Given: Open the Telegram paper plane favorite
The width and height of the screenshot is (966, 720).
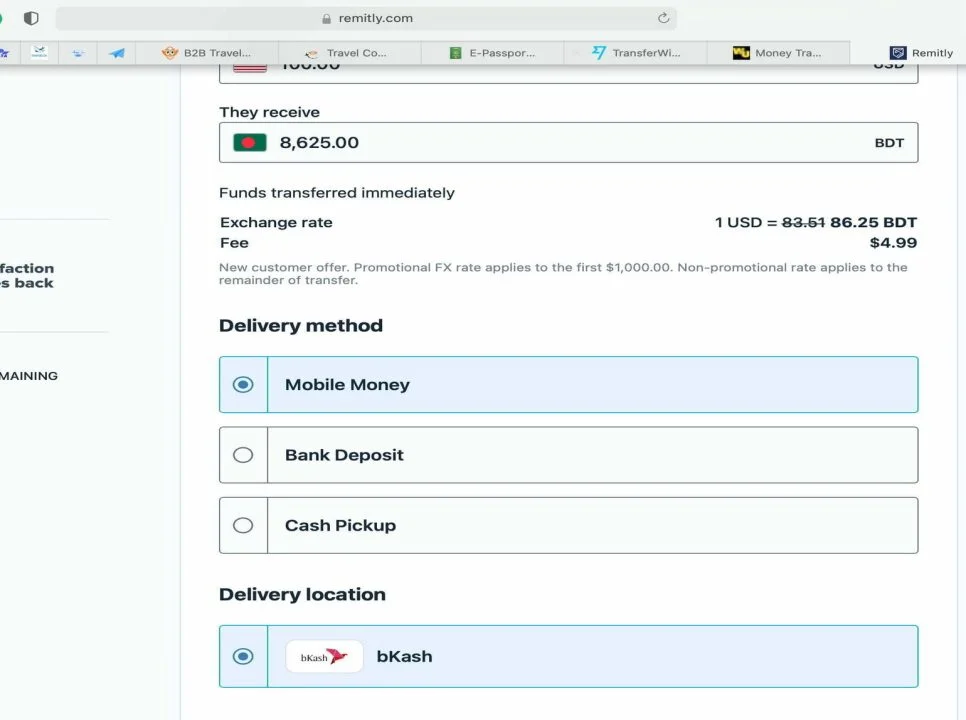Looking at the screenshot, I should click(116, 53).
